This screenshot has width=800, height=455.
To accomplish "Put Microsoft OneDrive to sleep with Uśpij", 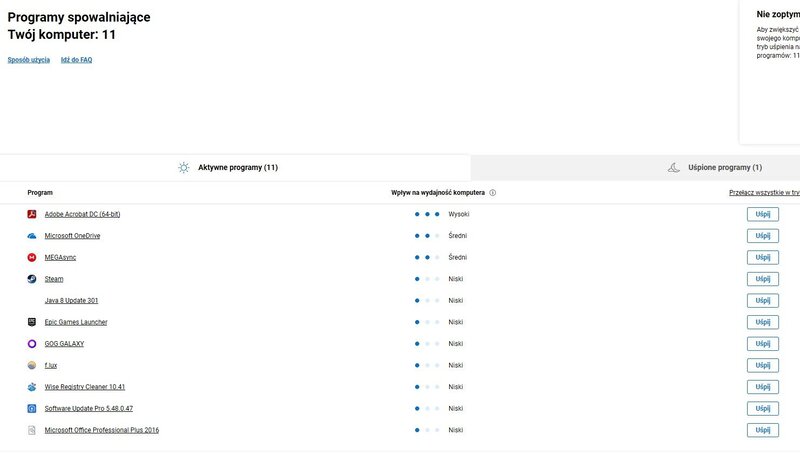I will coord(762,236).
